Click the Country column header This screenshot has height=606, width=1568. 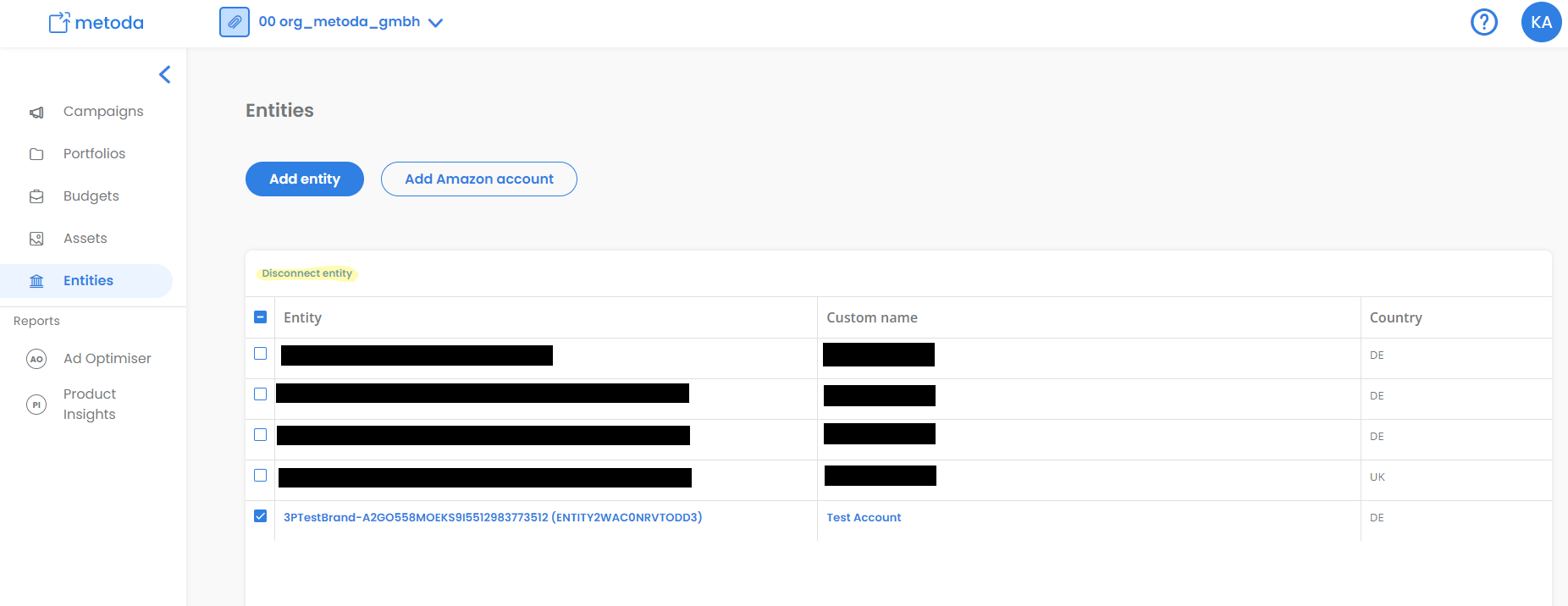coord(1396,317)
